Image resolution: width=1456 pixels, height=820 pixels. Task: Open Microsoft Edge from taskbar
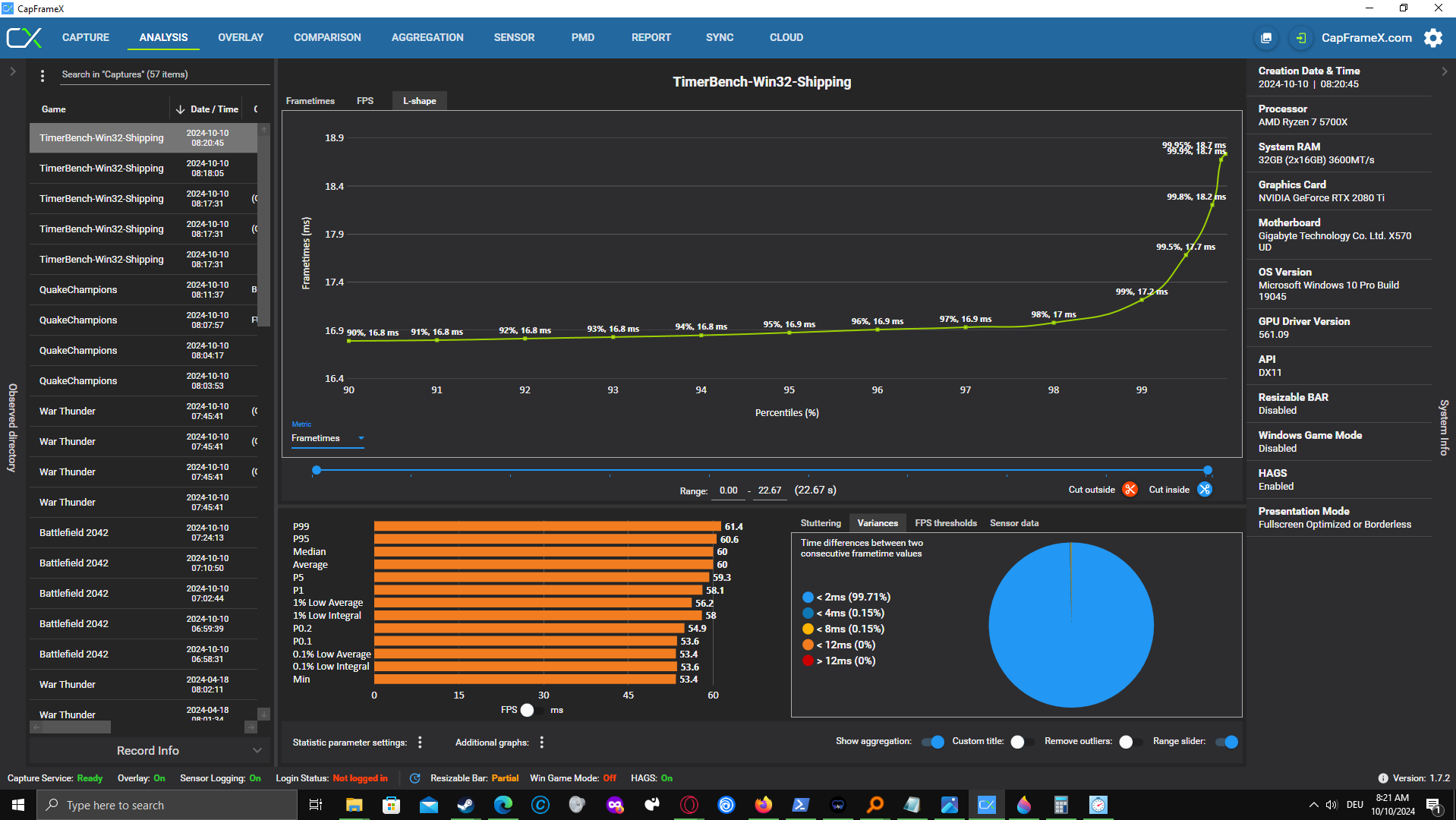pyautogui.click(x=503, y=805)
